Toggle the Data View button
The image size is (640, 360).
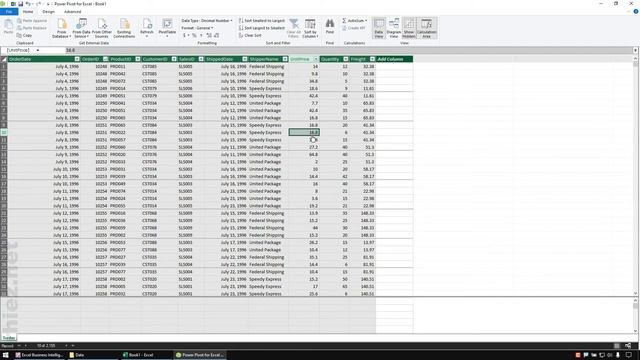[379, 28]
